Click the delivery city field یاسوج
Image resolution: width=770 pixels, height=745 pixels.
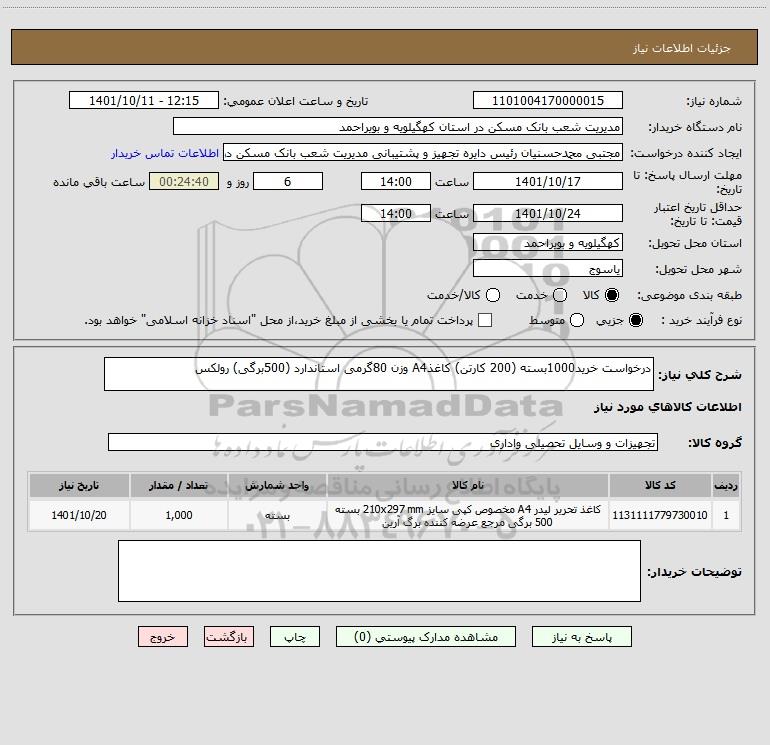548,269
